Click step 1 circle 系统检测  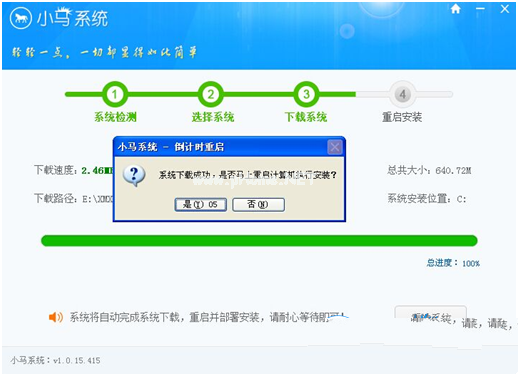(115, 94)
